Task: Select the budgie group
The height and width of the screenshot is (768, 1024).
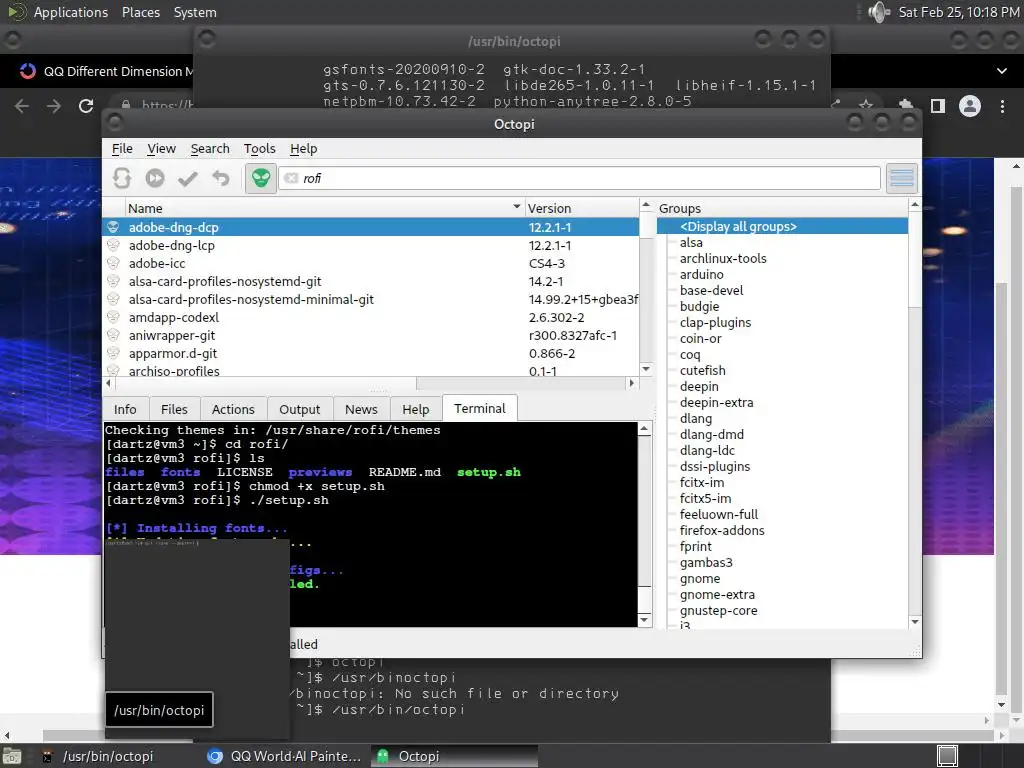Action: [699, 306]
